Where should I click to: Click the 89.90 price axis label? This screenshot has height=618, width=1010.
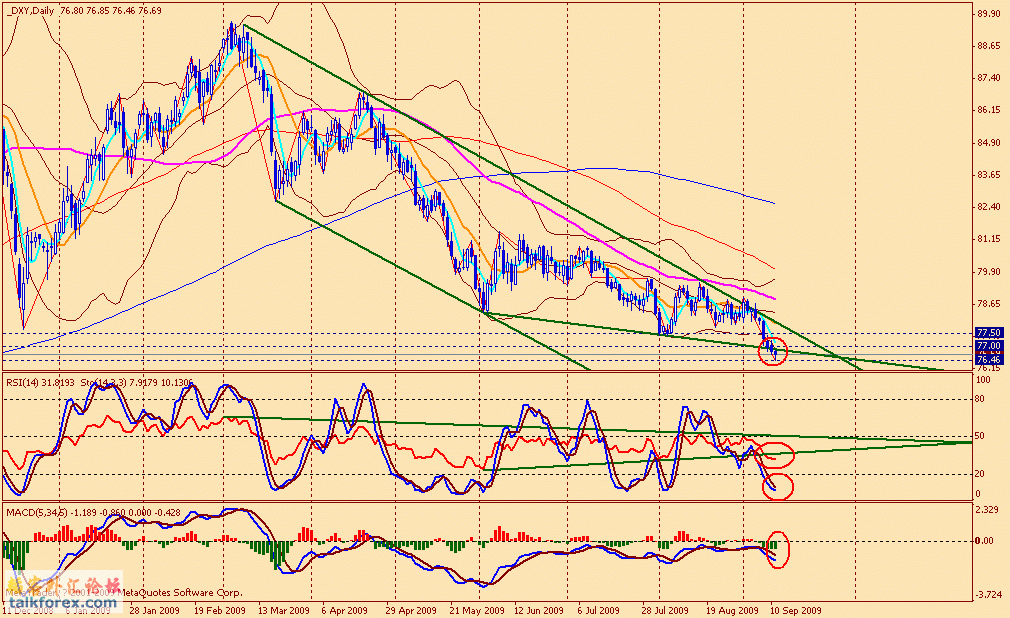[989, 14]
